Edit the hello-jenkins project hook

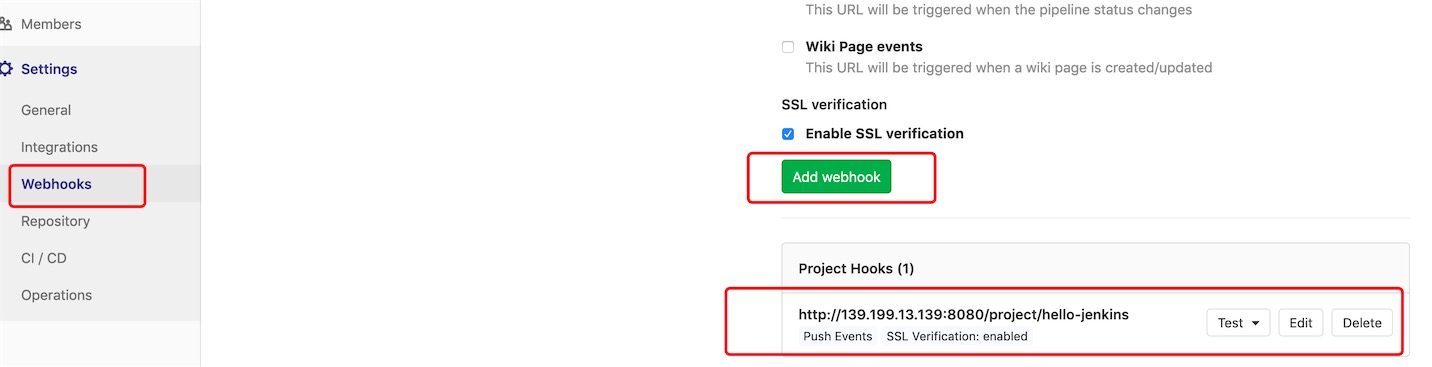[1300, 323]
